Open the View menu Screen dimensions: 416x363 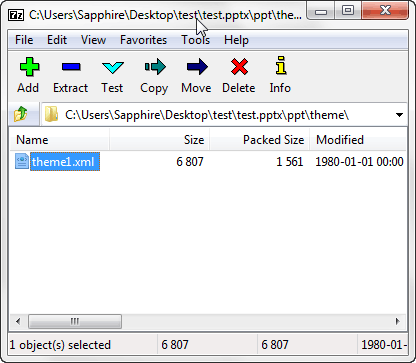tap(93, 40)
